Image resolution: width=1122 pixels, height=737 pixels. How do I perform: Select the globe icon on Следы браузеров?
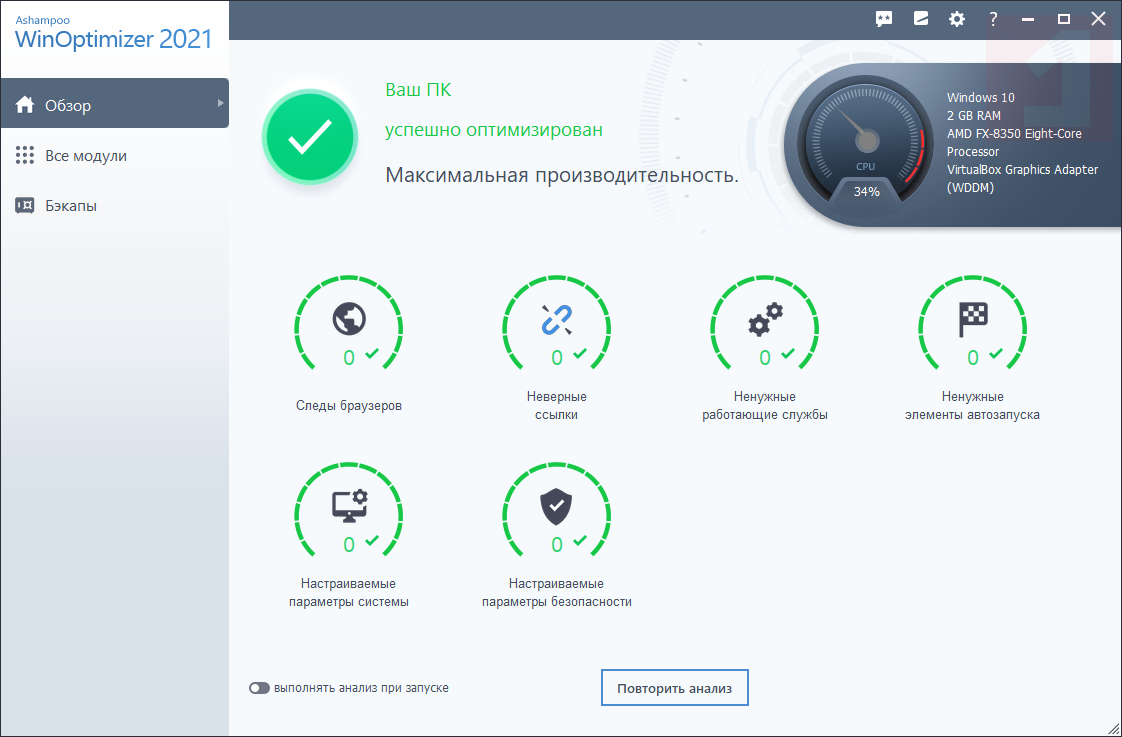(348, 320)
